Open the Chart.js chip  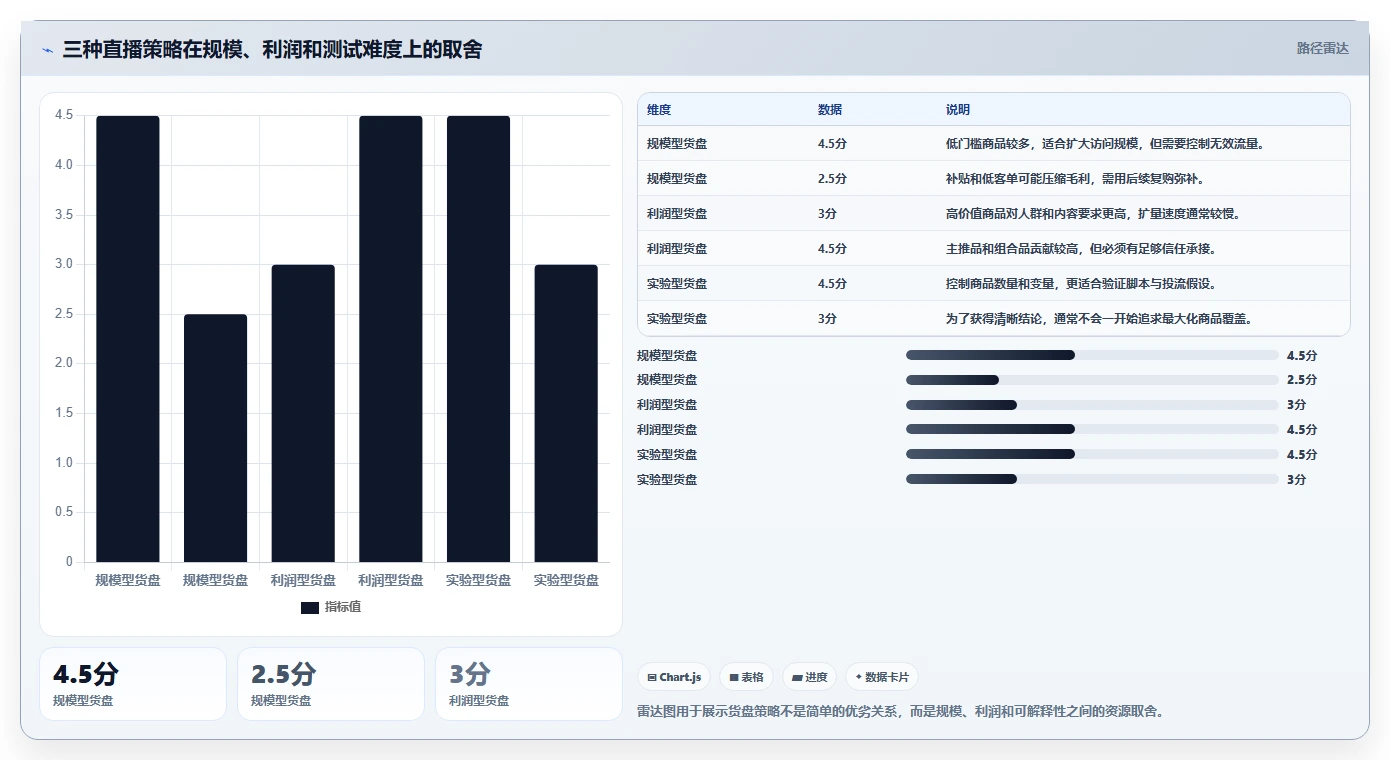click(675, 677)
